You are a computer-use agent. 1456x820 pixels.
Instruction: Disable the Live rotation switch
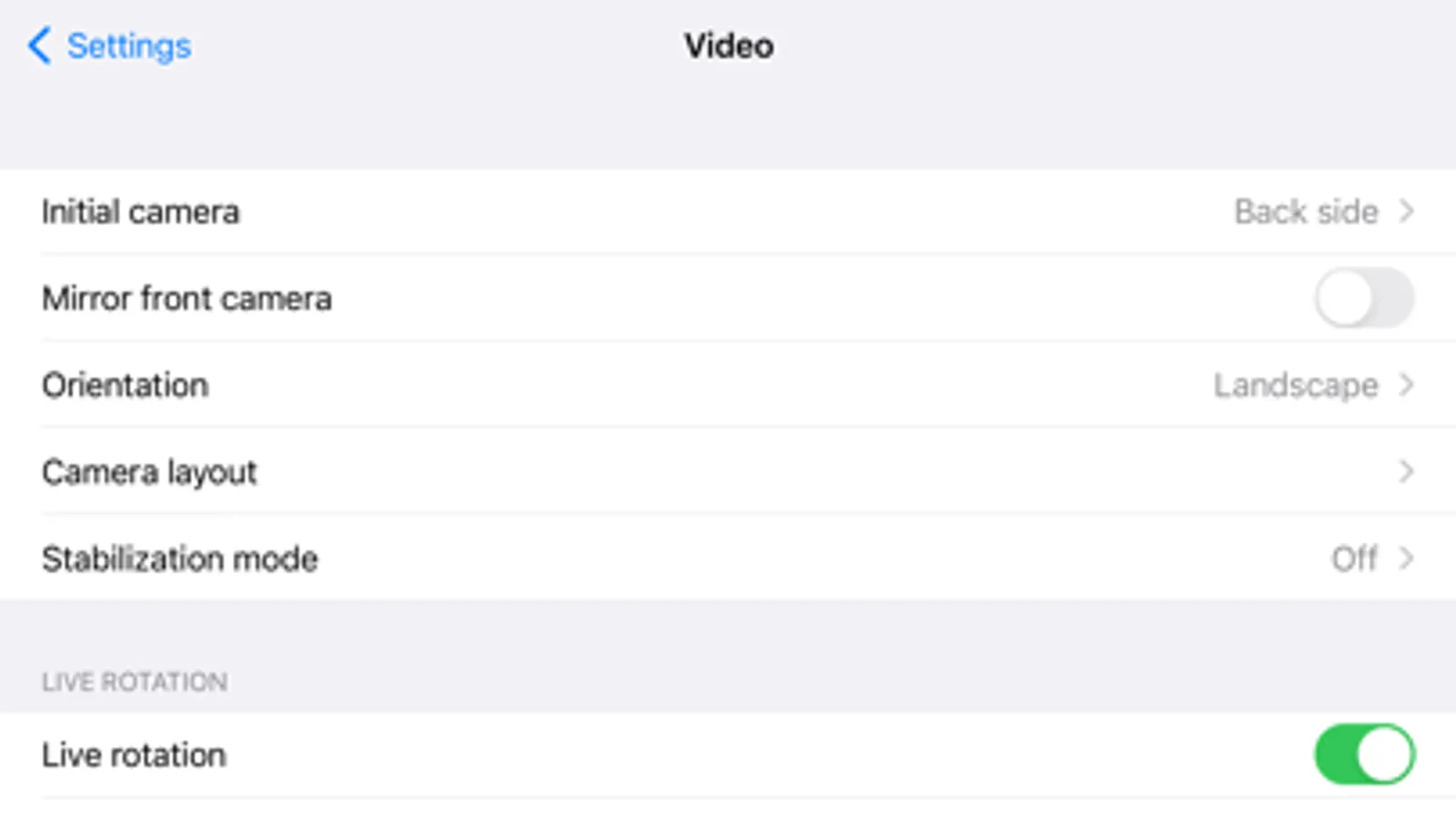[x=1363, y=754]
